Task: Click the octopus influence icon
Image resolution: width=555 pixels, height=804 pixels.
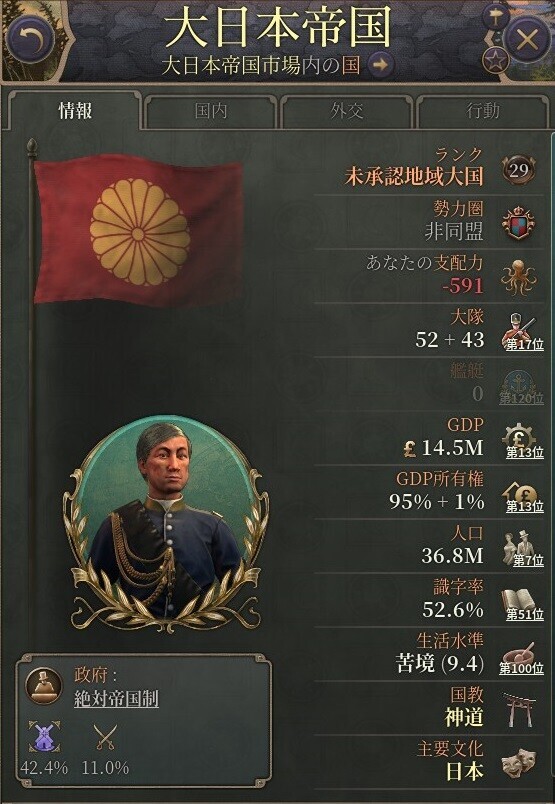Action: (x=519, y=277)
